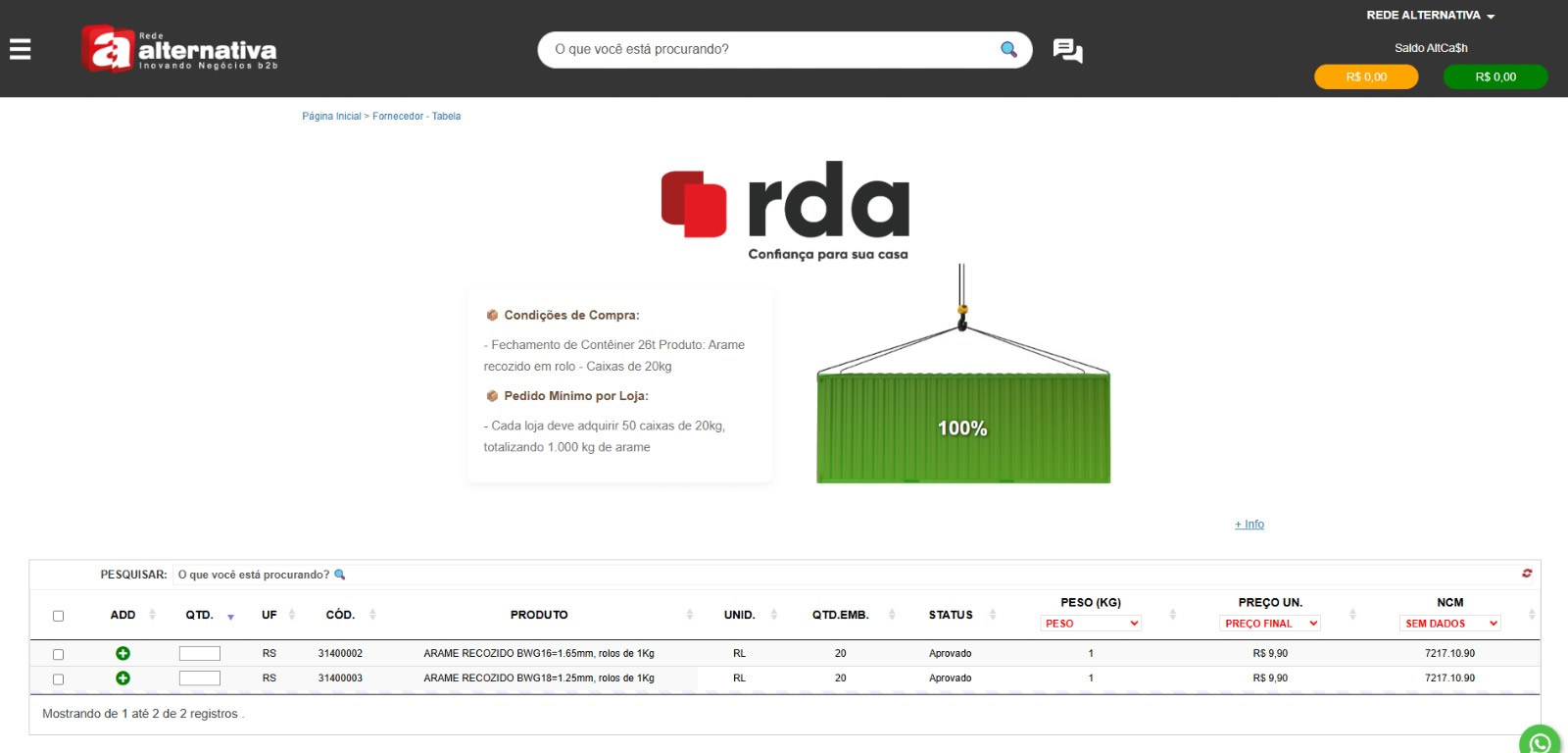Screen dimensions: 1568x753
Task: Click the quantity input for product 31400002
Action: (x=200, y=653)
